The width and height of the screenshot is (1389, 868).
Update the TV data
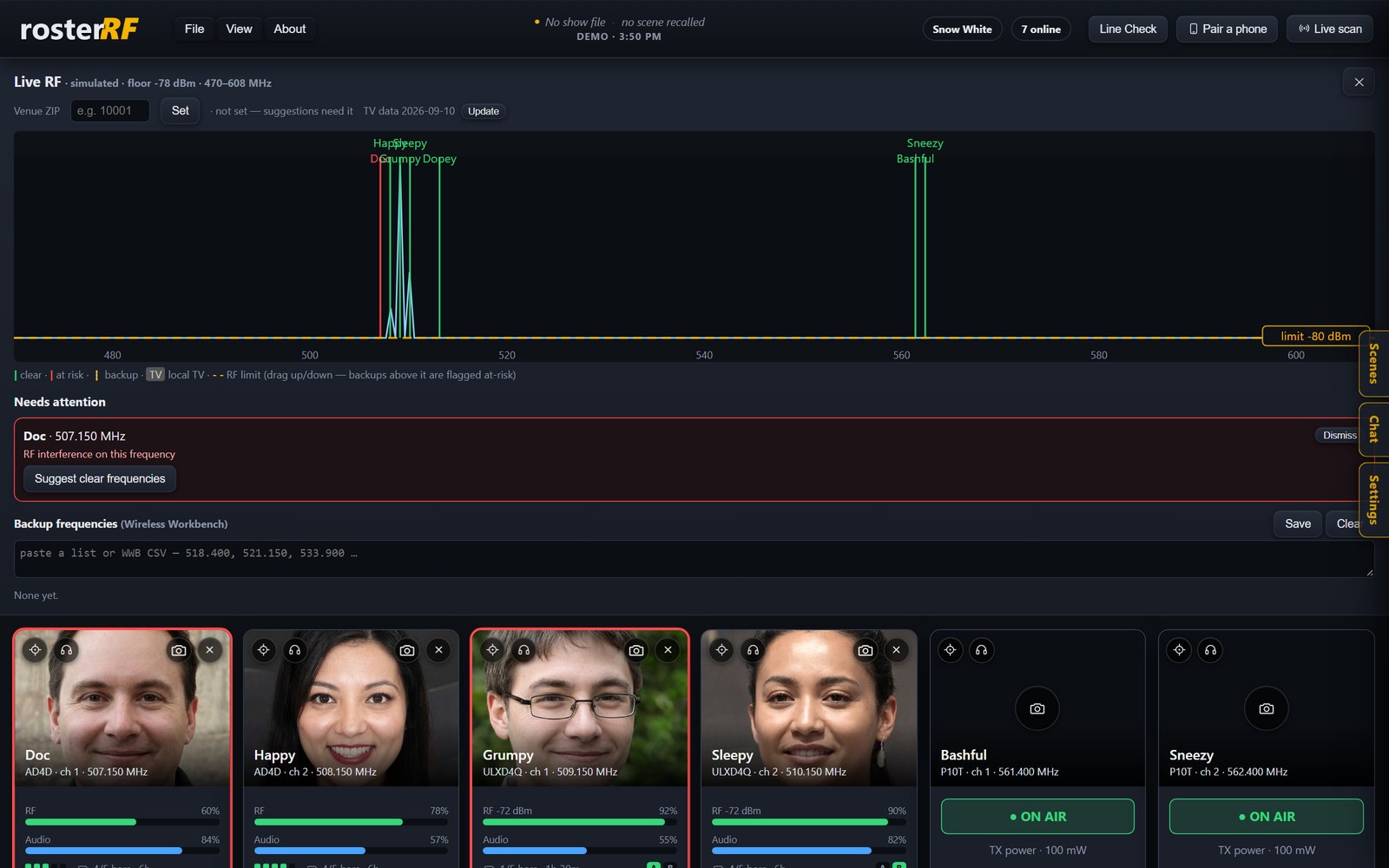click(484, 111)
